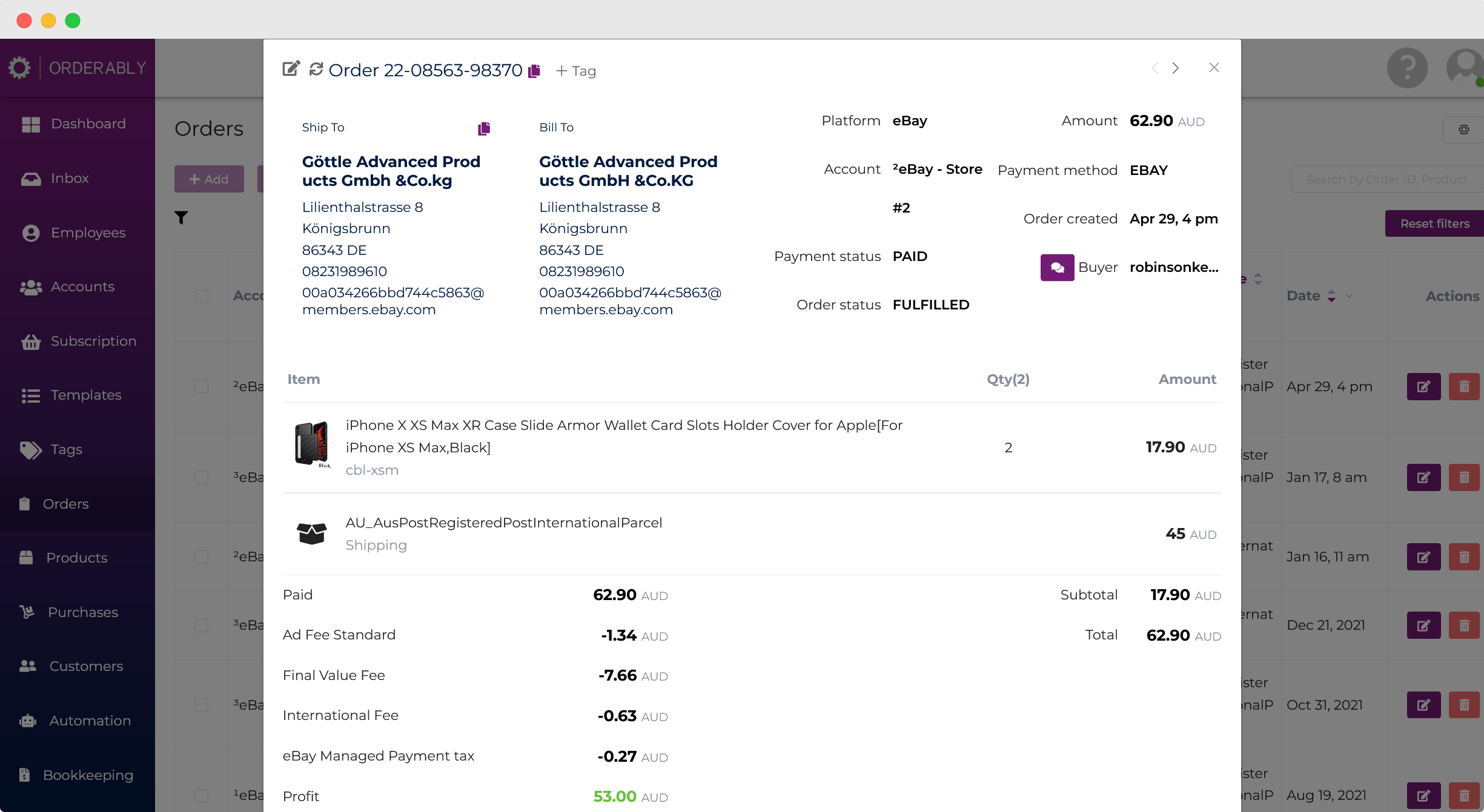This screenshot has width=1484, height=812.
Task: Open Dashboard in sidebar
Action: tap(78, 124)
